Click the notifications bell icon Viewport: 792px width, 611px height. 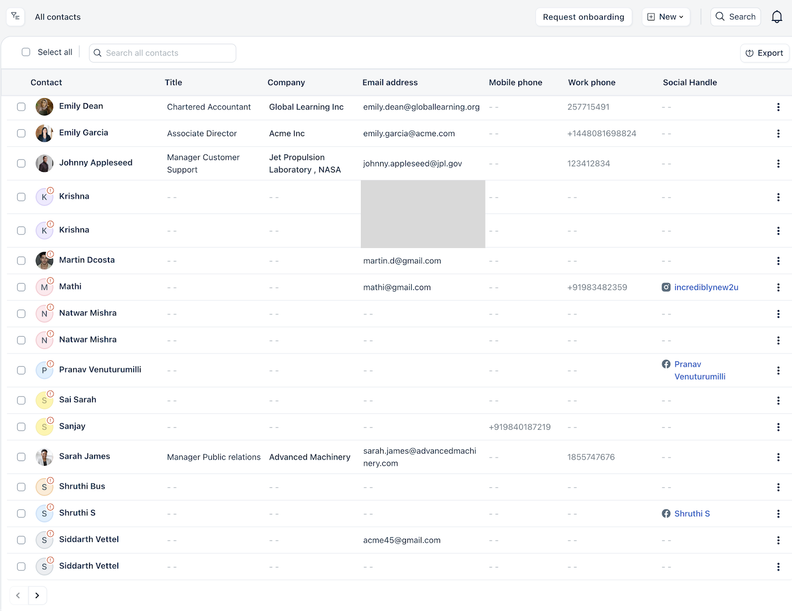click(777, 17)
